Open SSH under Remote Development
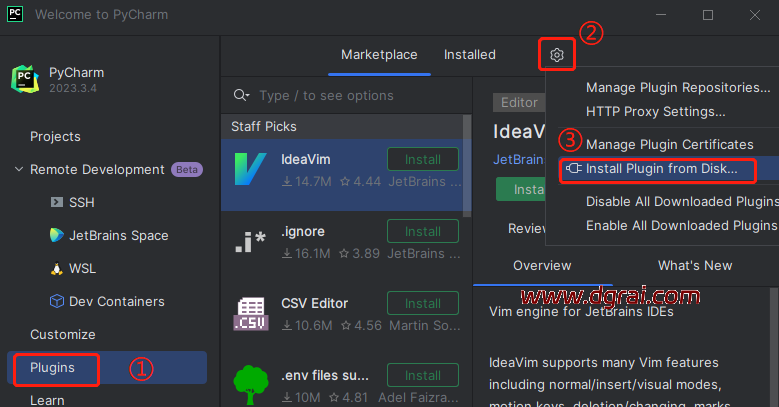 pos(81,202)
